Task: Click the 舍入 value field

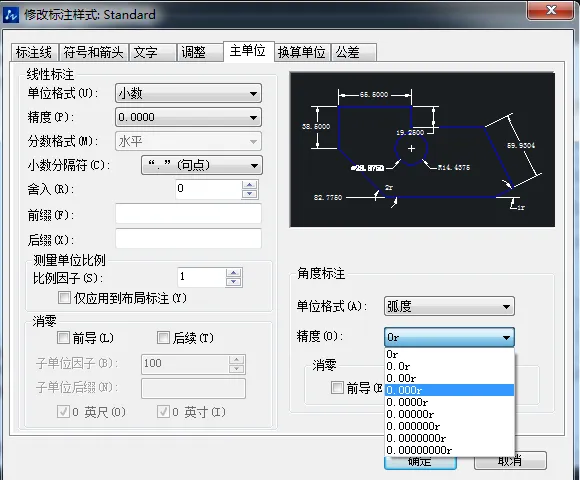Action: tap(208, 189)
